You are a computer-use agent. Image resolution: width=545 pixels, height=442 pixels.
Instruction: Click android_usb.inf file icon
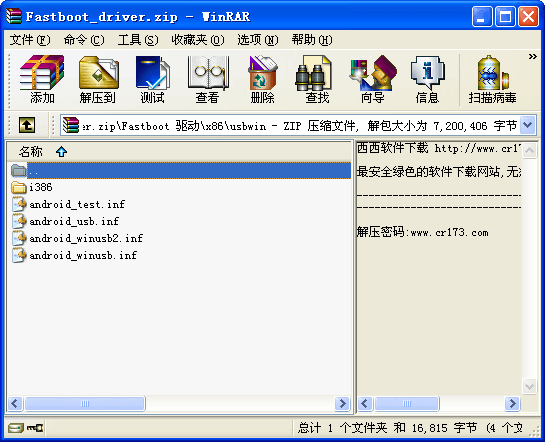19,221
